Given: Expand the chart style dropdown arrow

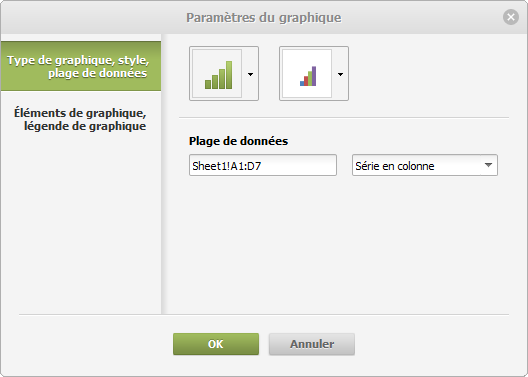Looking at the screenshot, I should (x=340, y=74).
